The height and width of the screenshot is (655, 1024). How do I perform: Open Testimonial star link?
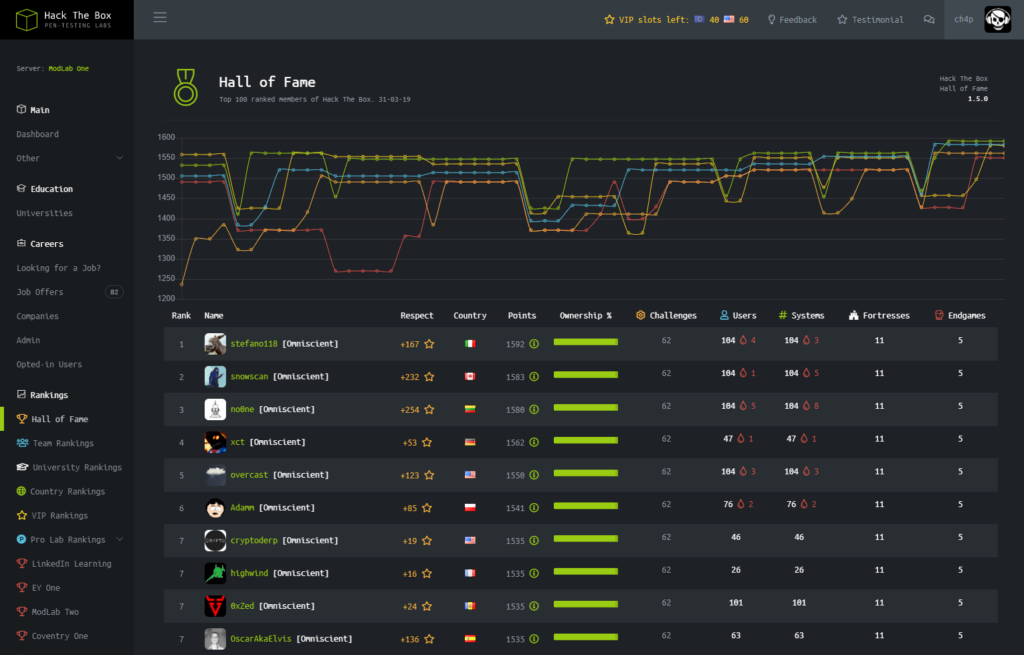pos(871,20)
